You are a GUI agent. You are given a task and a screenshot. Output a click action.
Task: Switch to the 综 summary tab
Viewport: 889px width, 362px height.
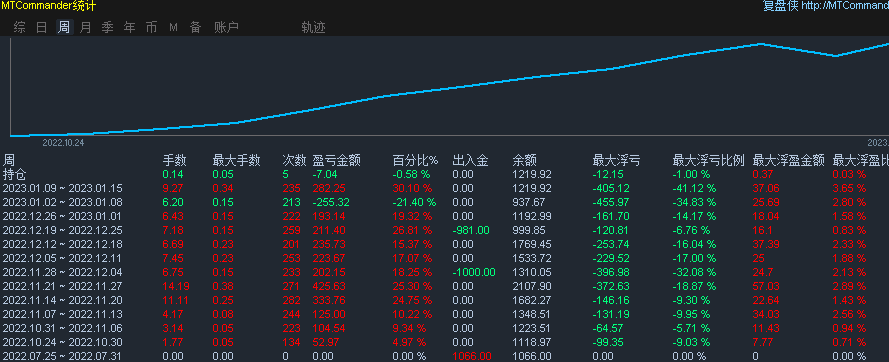[20, 27]
